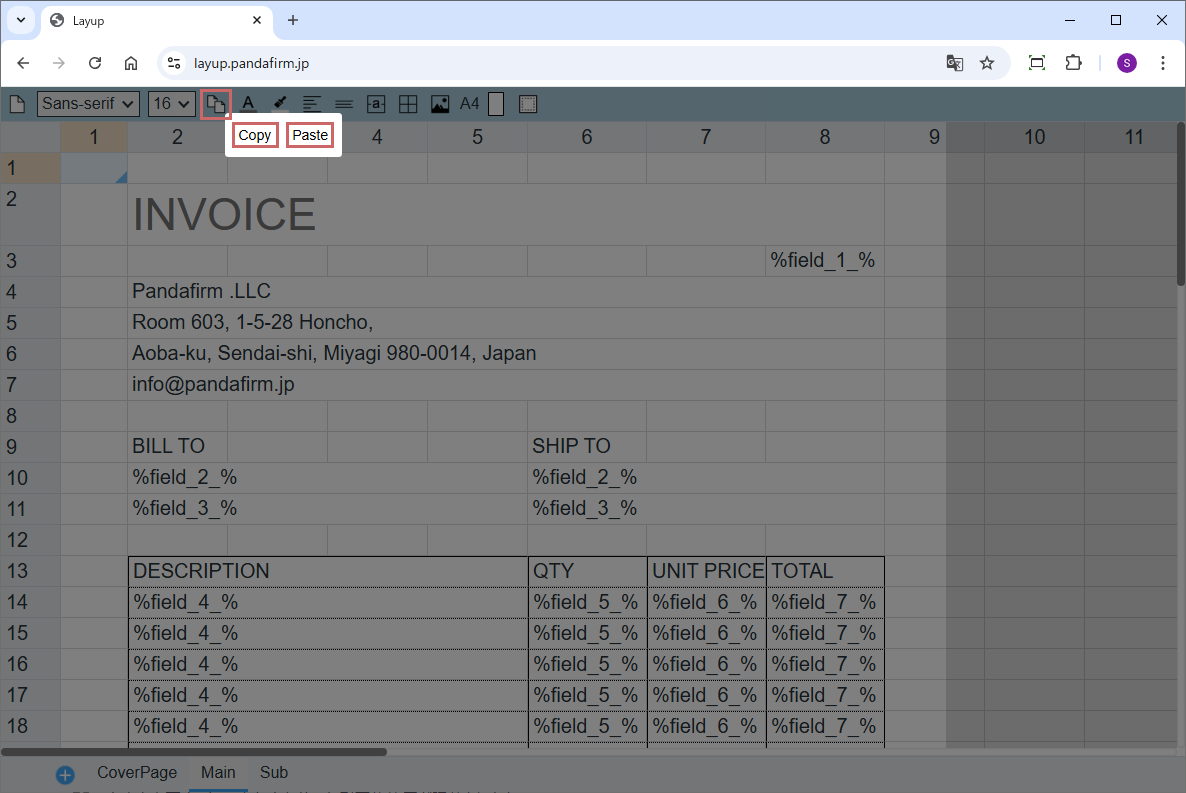Open the Sans-serif font family dropdown
Image resolution: width=1186 pixels, height=793 pixels.
[88, 104]
